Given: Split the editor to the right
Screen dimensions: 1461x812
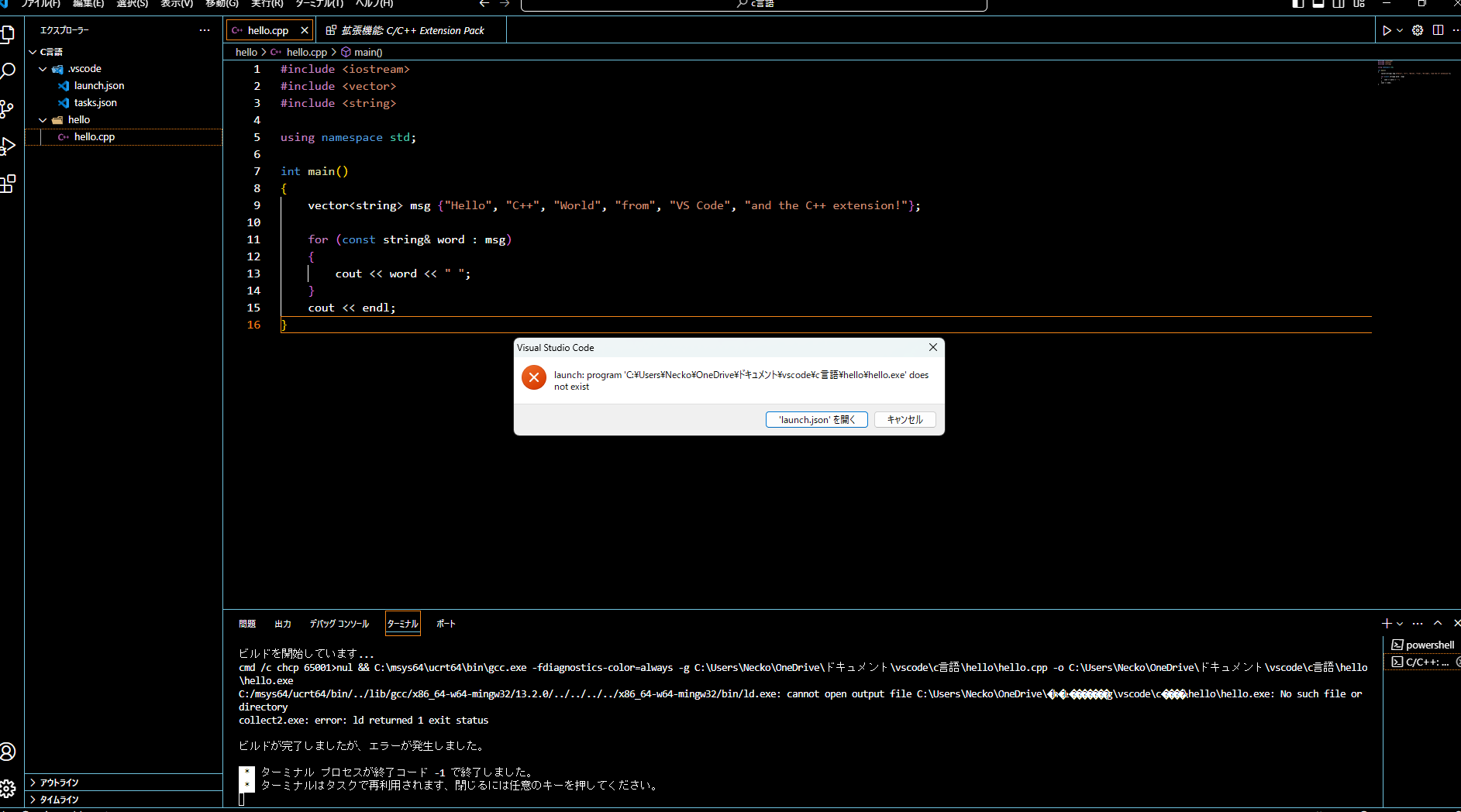Looking at the screenshot, I should [1439, 30].
